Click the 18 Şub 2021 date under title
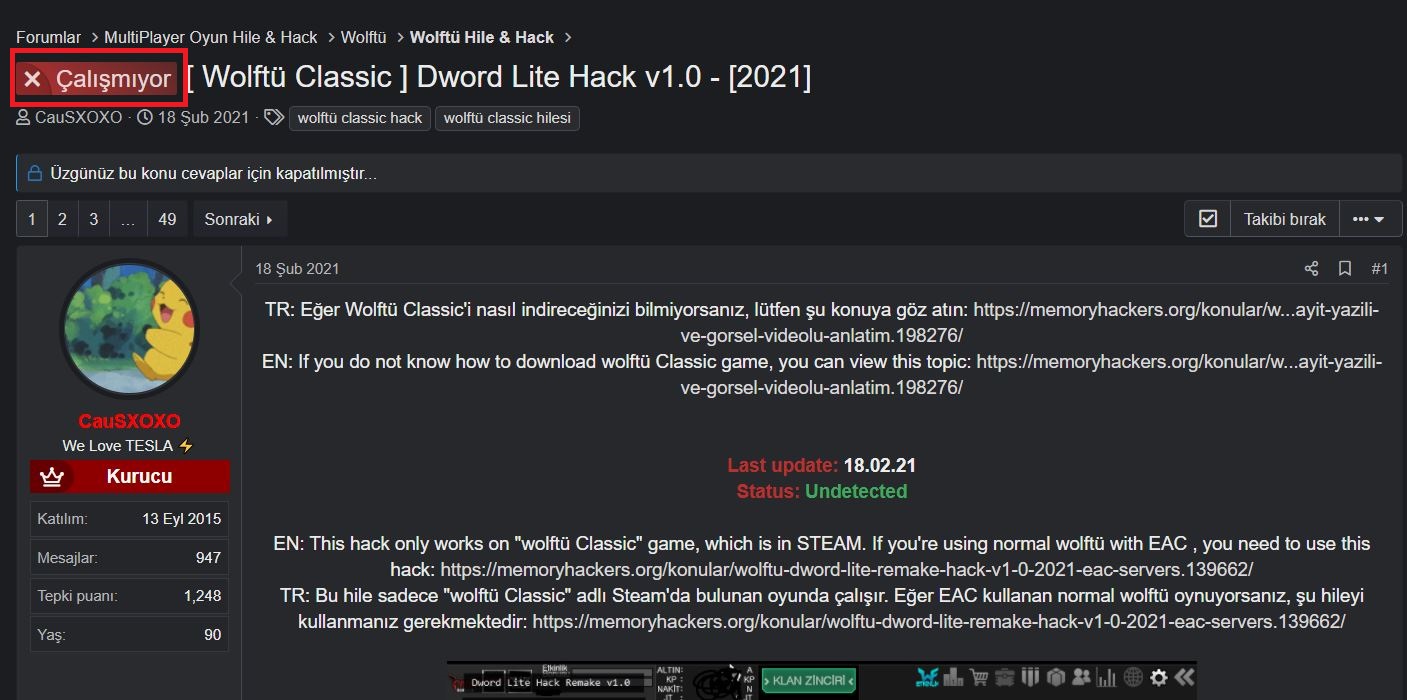The height and width of the screenshot is (700, 1407). point(203,117)
